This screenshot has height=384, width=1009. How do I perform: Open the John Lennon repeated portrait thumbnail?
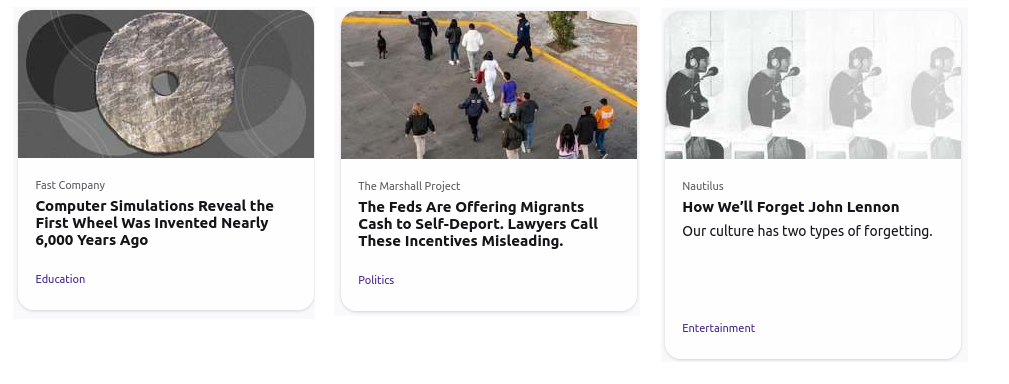813,84
